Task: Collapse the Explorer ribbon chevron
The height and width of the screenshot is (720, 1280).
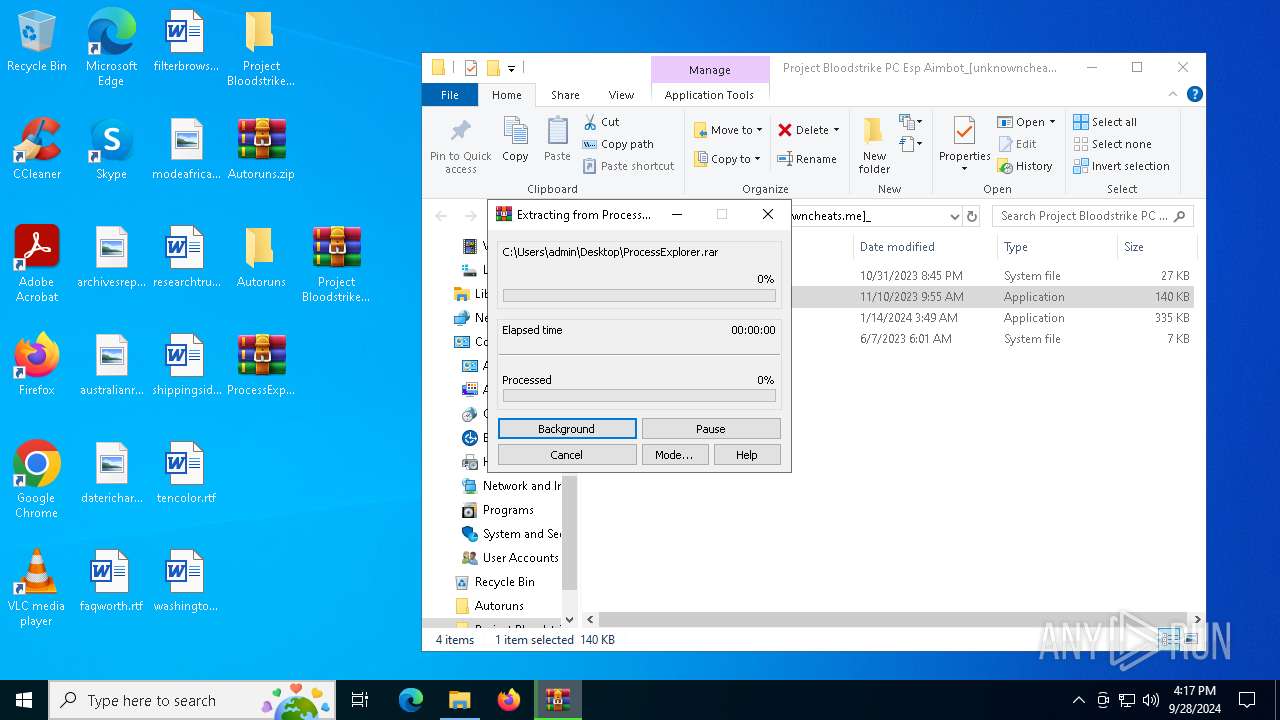Action: (x=1173, y=94)
